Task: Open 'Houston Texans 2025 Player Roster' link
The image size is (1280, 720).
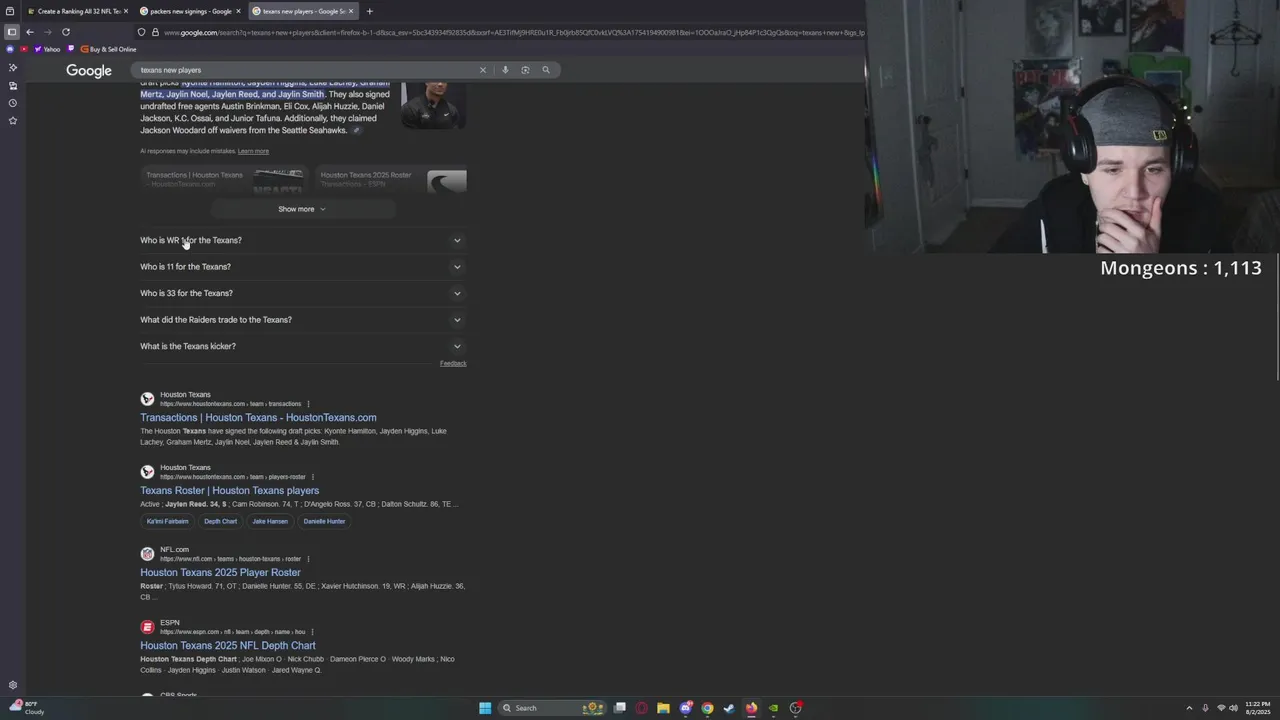Action: (220, 573)
